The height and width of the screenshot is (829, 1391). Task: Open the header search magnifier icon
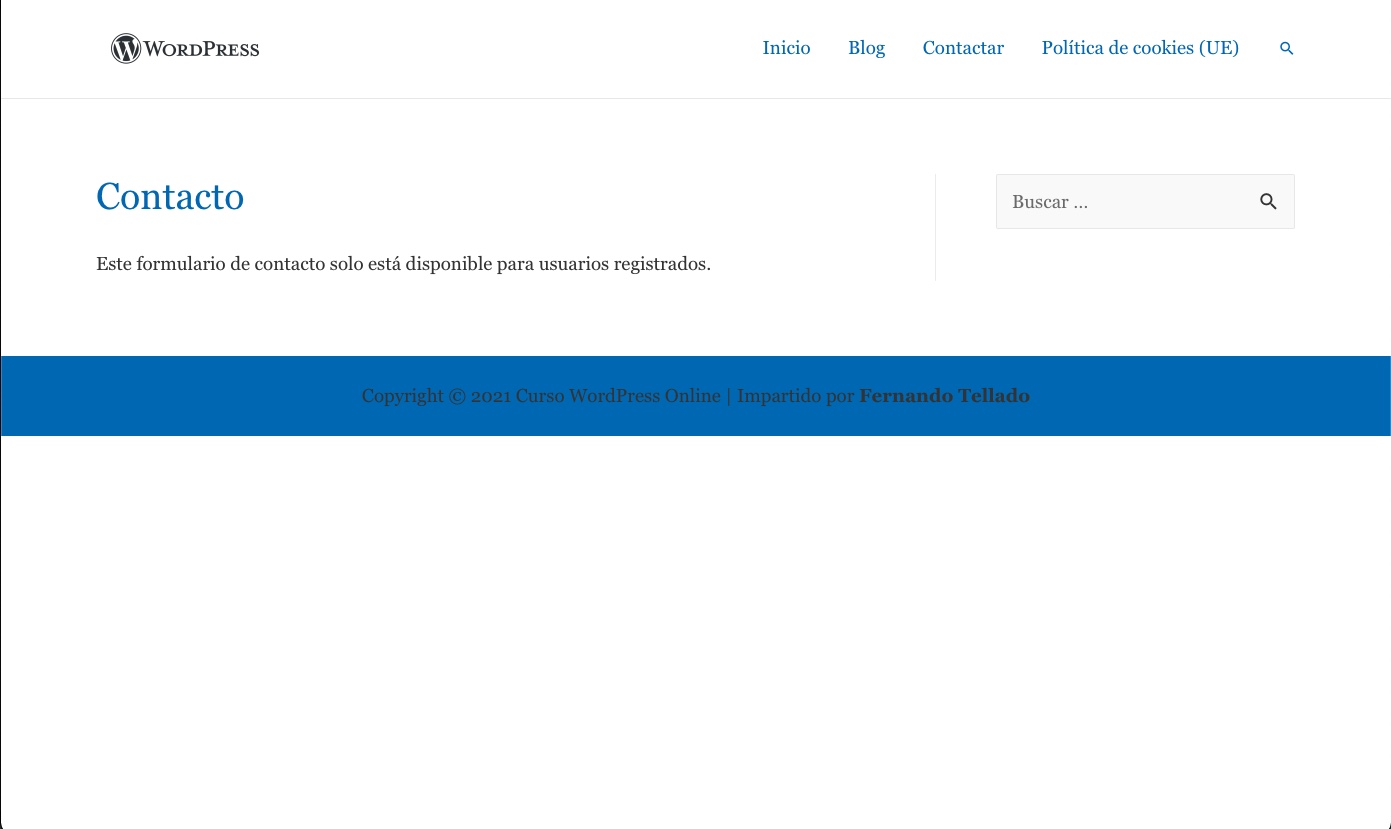coord(1286,48)
